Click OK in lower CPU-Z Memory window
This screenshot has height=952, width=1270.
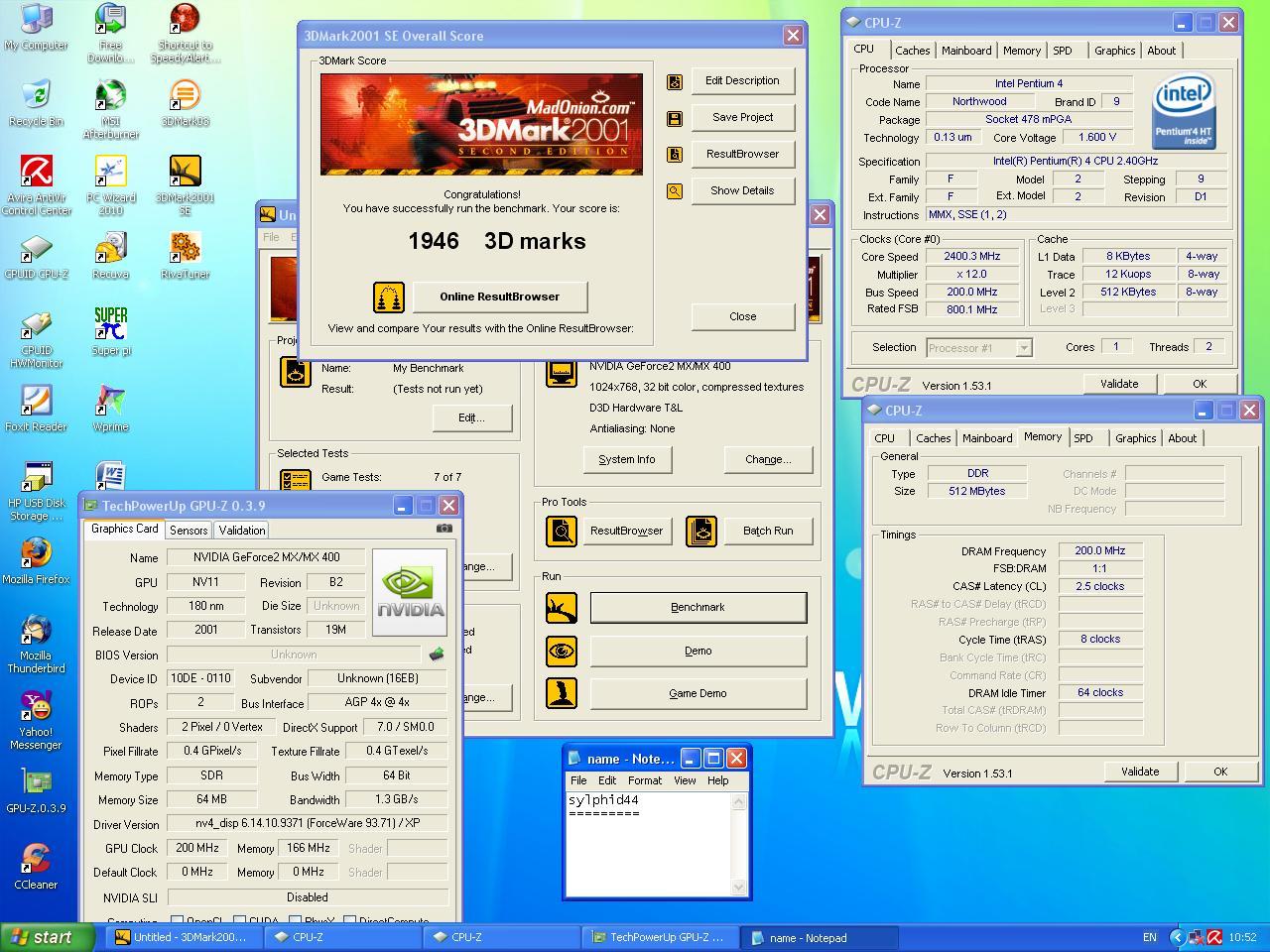1220,773
